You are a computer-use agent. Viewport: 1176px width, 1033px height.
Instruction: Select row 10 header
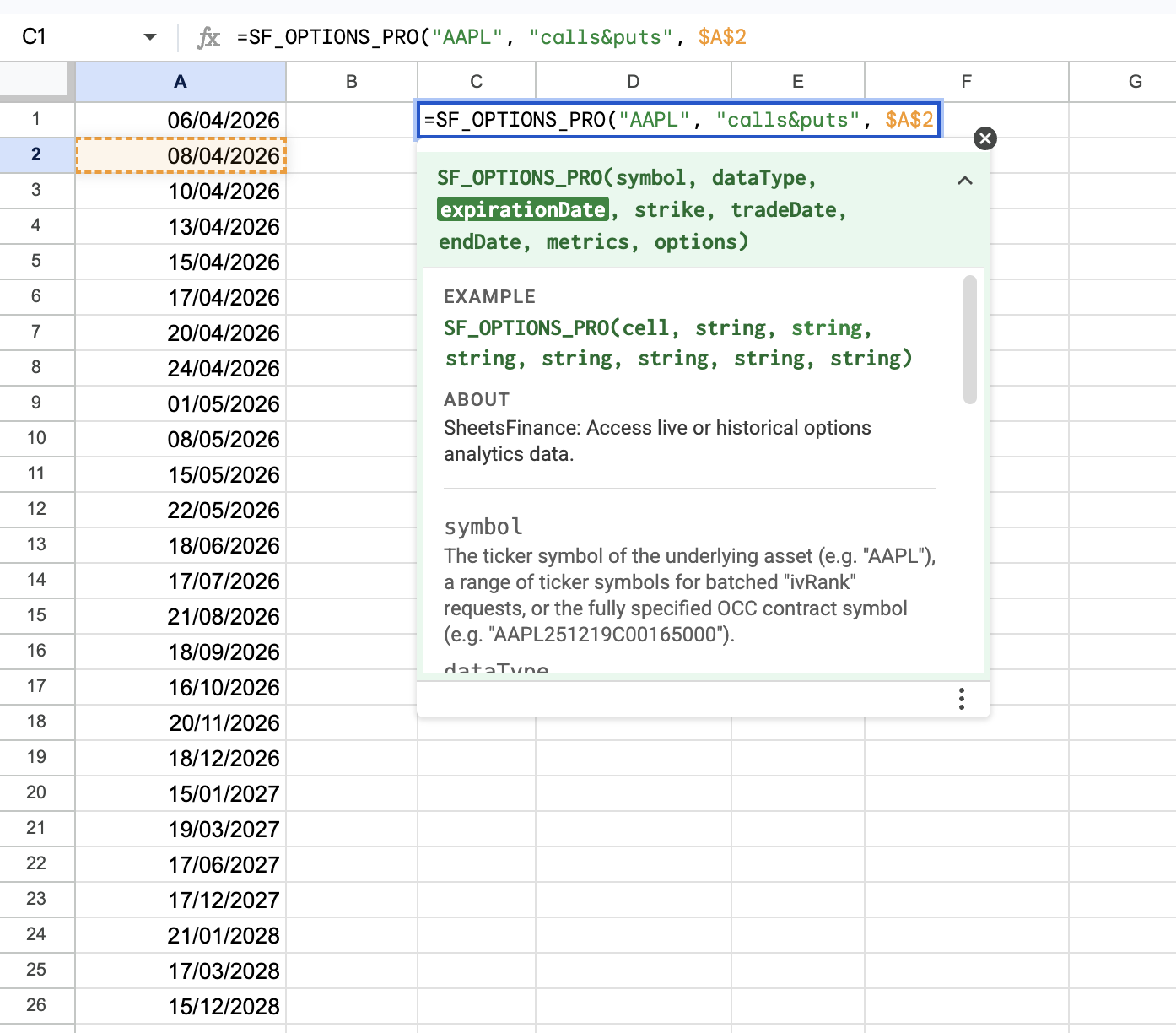point(36,438)
